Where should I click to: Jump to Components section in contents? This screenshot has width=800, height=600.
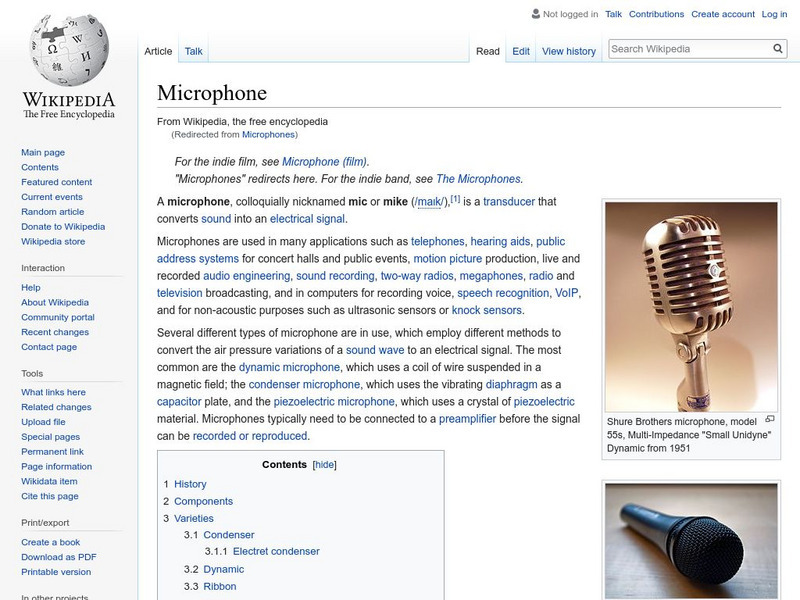(203, 501)
